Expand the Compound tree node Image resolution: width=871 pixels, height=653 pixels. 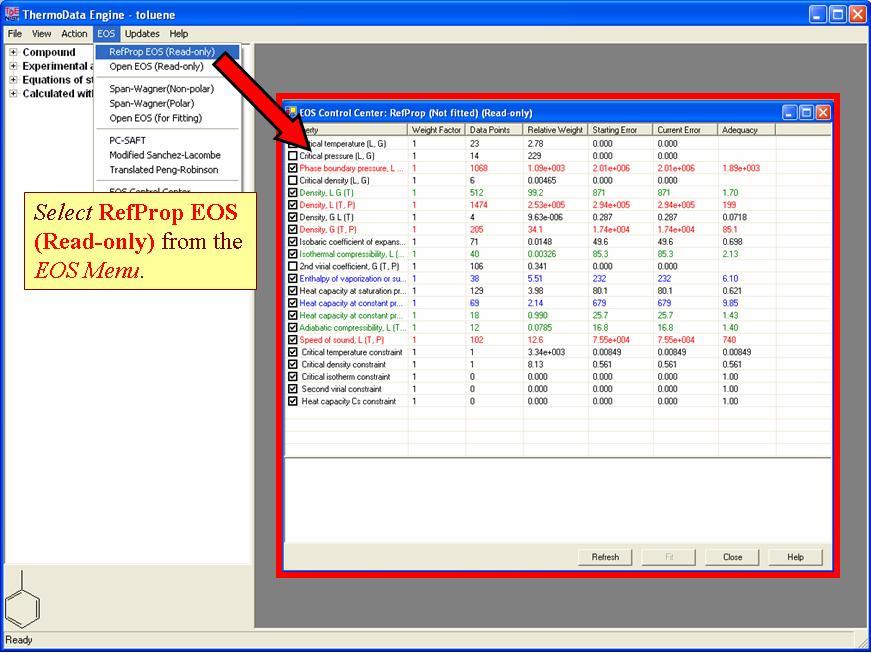(x=13, y=52)
